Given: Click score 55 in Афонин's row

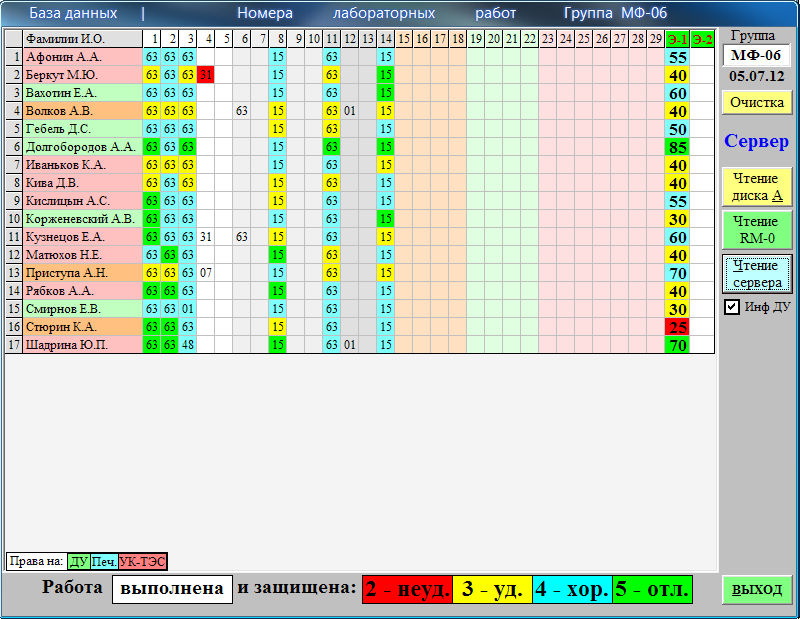Looking at the screenshot, I should click(x=678, y=57).
